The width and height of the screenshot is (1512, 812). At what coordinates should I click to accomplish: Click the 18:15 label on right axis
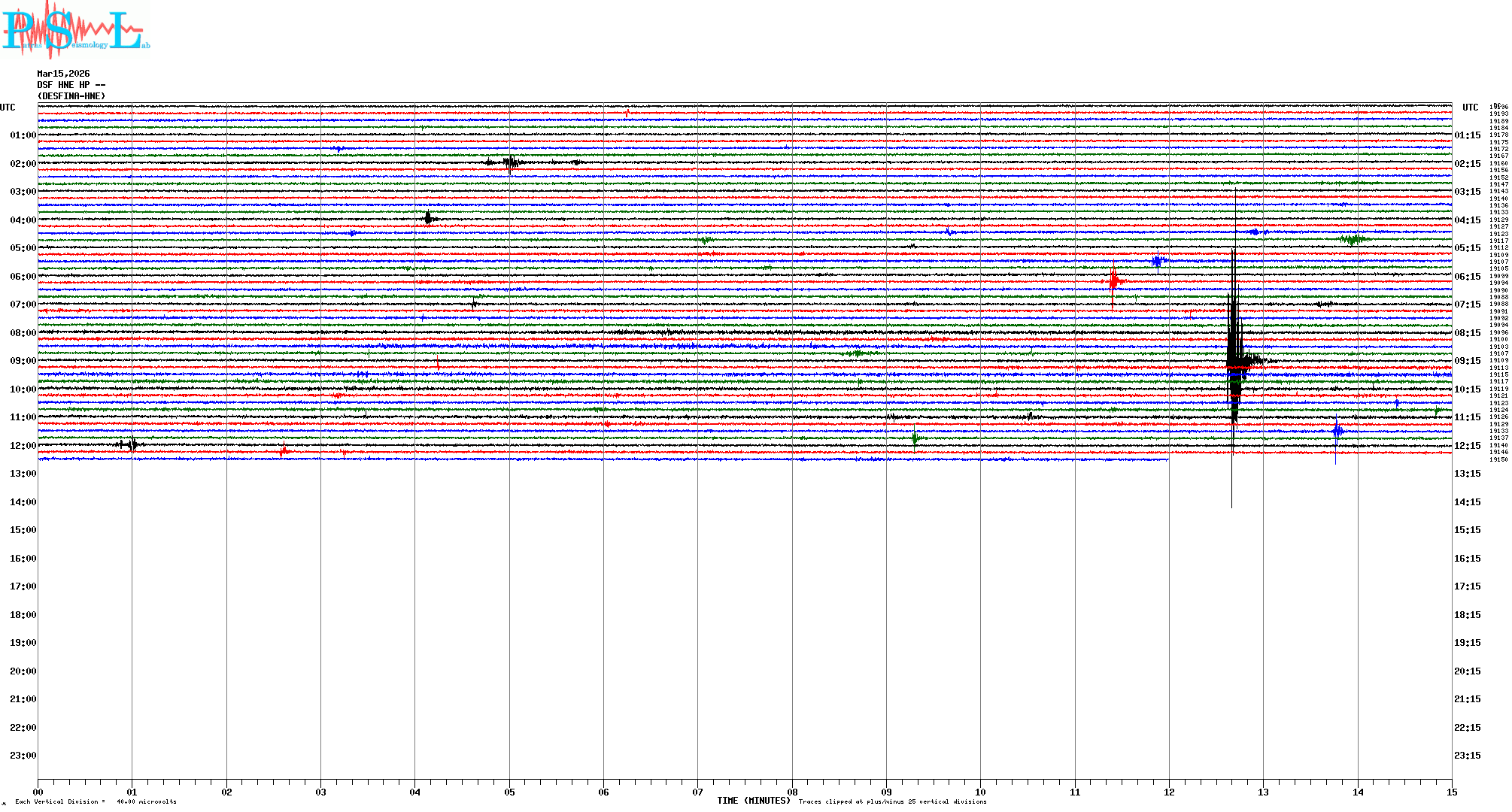(1467, 615)
